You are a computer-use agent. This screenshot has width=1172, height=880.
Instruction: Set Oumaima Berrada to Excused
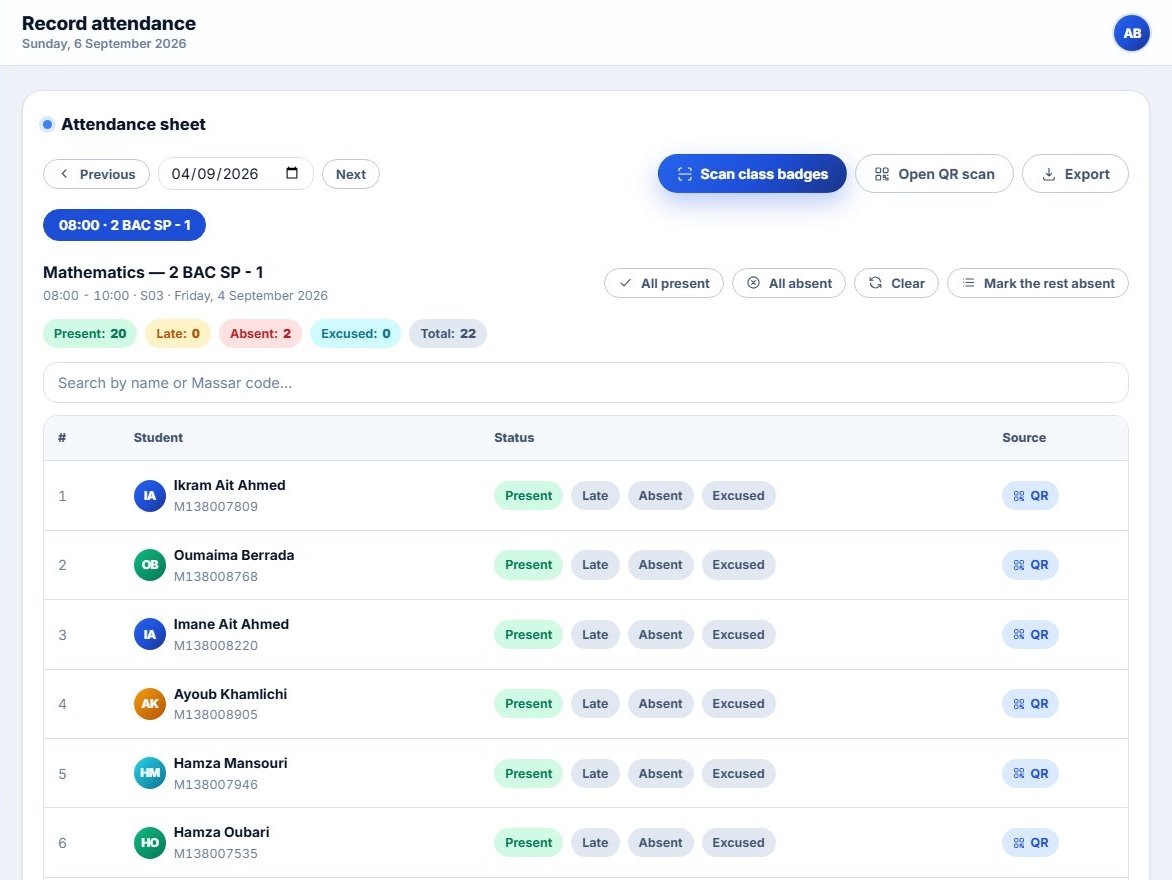pyautogui.click(x=738, y=564)
